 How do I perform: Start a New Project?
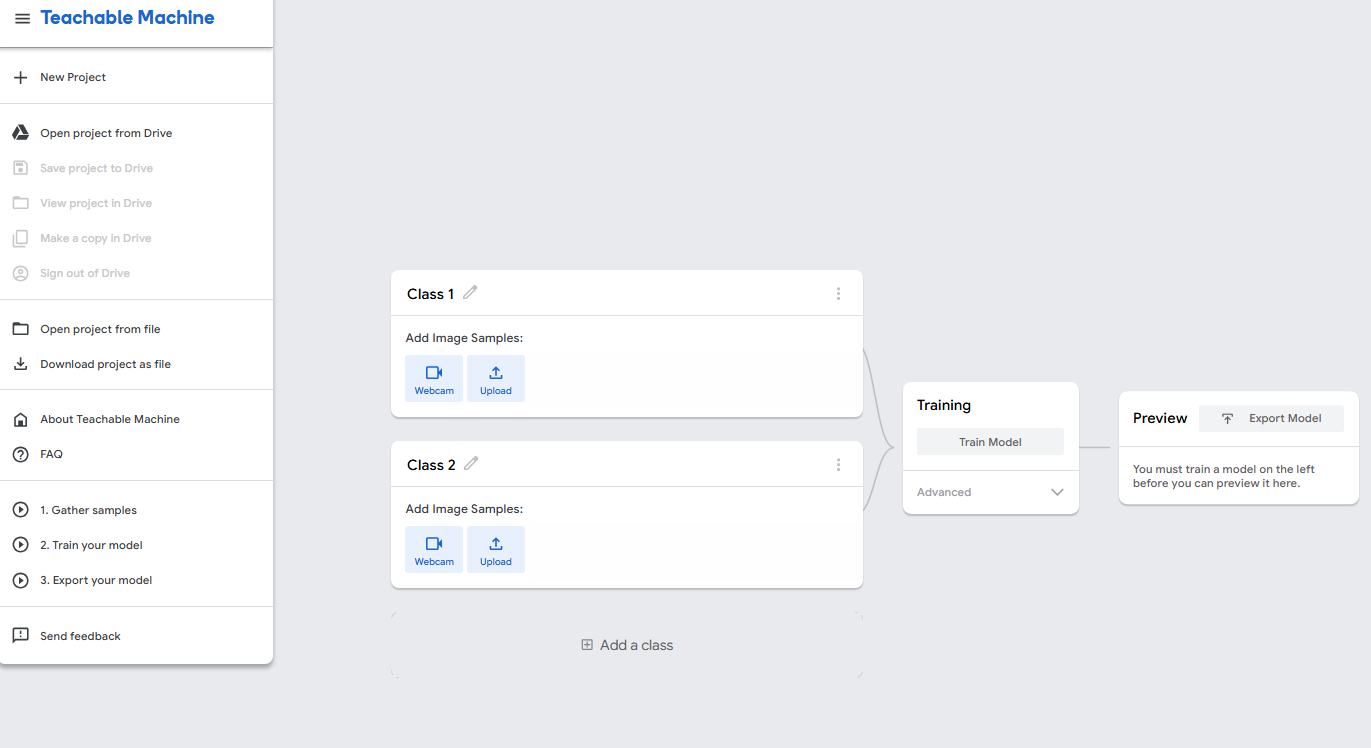(73, 77)
